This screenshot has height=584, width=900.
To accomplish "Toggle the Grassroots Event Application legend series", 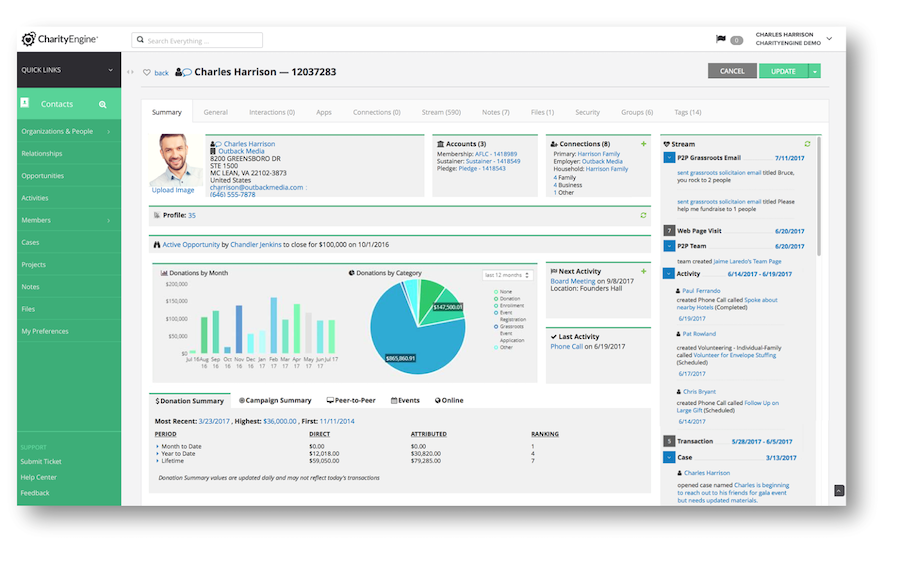I will [510, 333].
